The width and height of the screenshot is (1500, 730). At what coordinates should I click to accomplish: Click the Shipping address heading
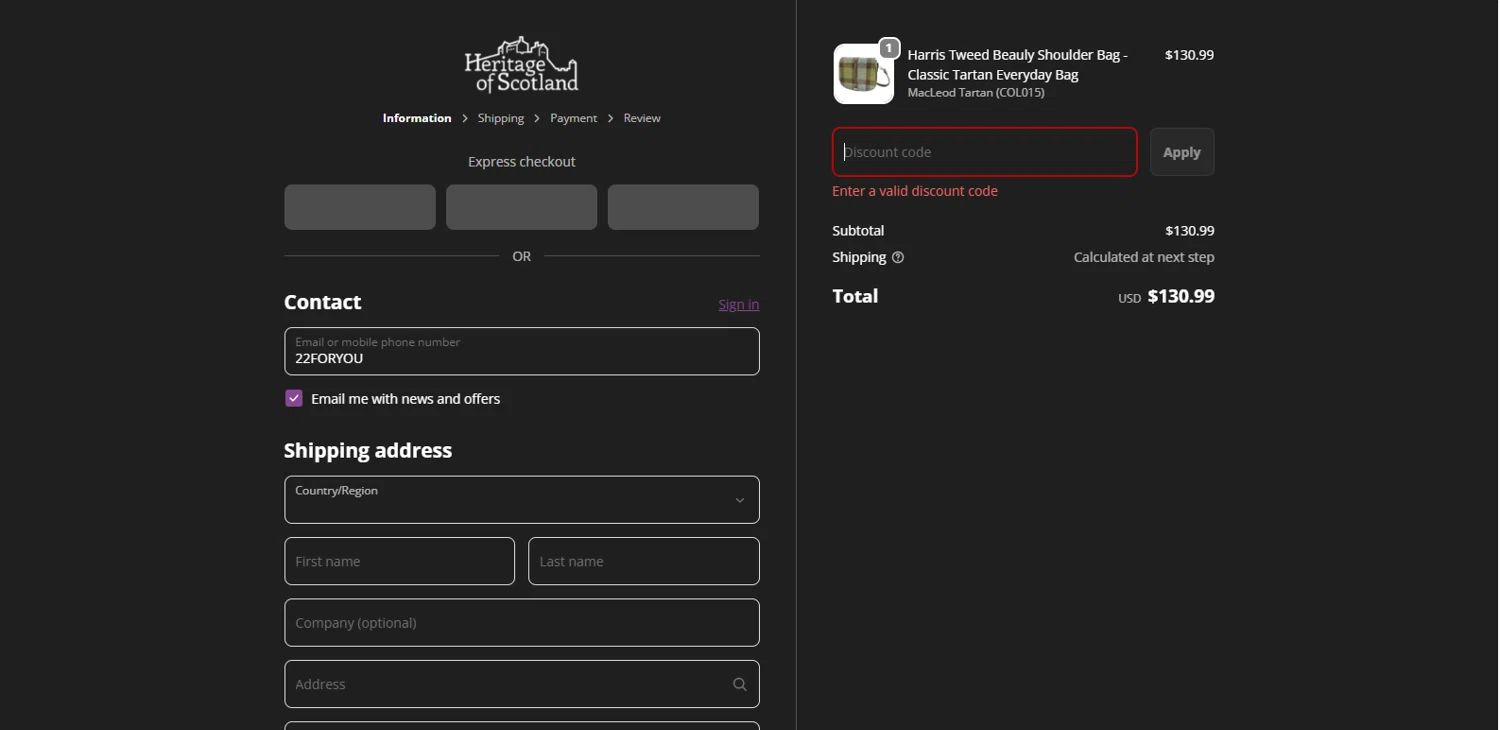click(x=368, y=451)
